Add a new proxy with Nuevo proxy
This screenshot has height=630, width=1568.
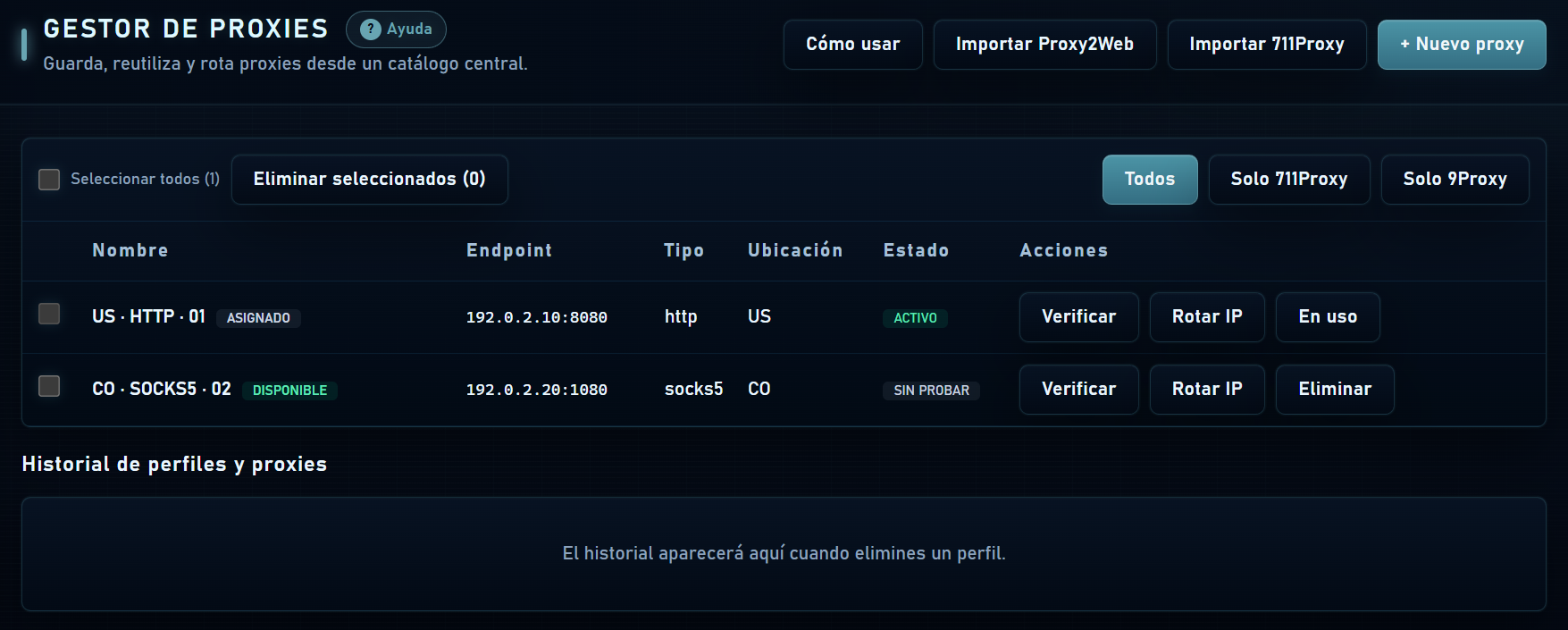tap(1462, 45)
